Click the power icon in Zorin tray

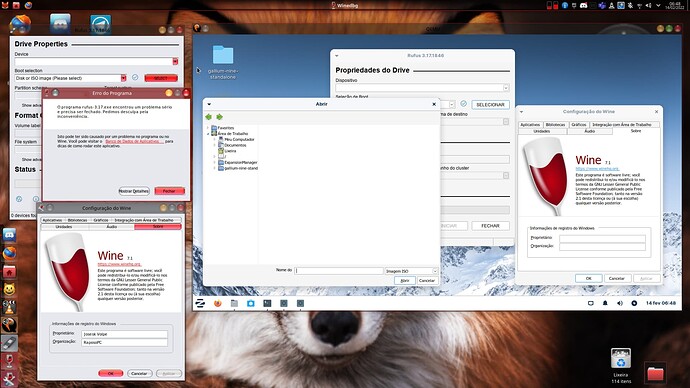634,303
